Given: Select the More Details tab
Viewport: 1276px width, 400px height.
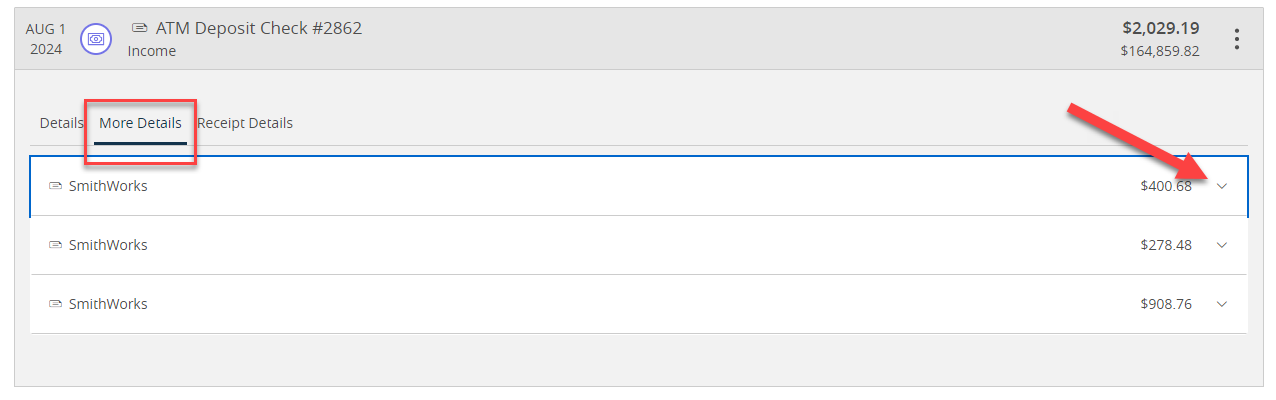Looking at the screenshot, I should [x=140, y=123].
